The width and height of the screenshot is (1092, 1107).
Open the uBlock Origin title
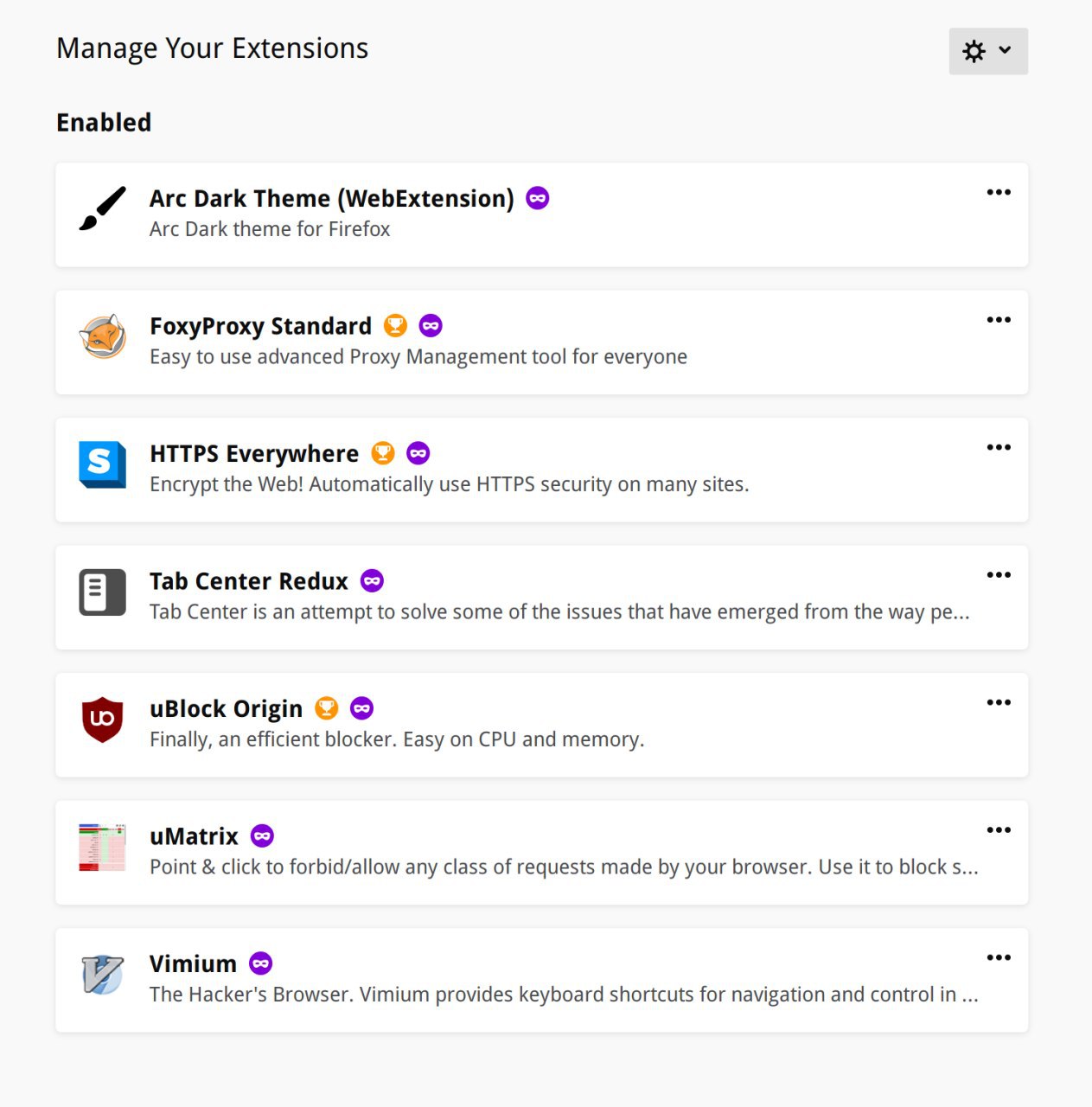click(226, 708)
